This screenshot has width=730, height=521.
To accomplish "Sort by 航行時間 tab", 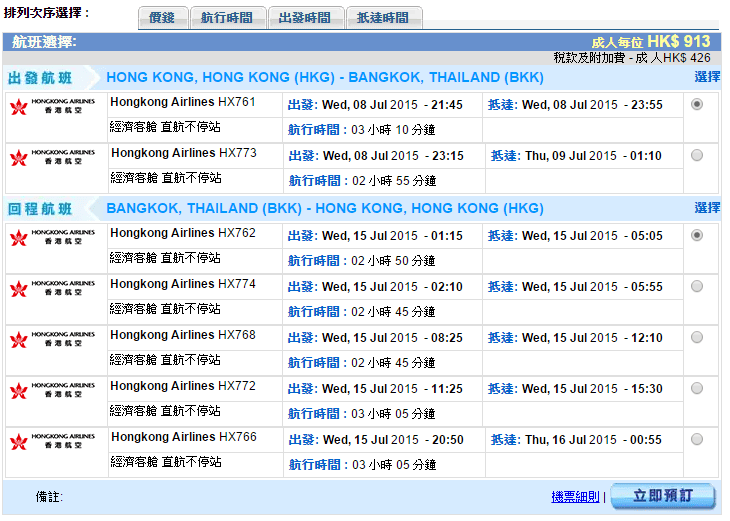I will coord(228,18).
